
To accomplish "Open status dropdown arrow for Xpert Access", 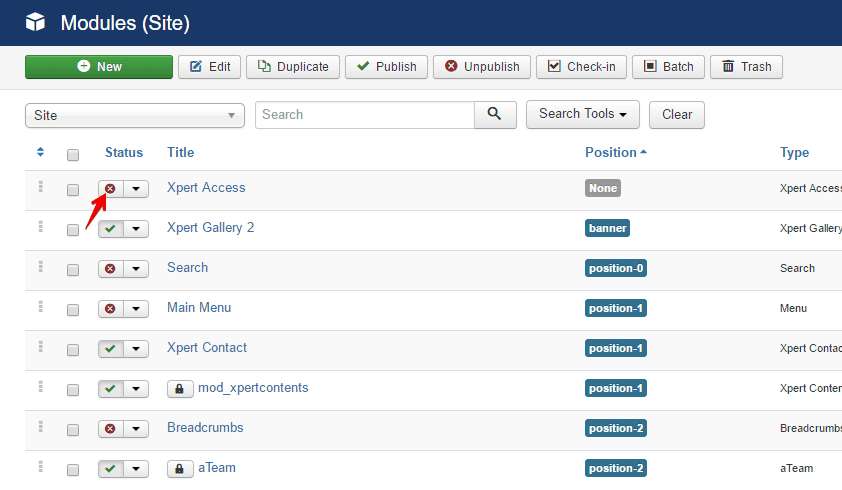I will pyautogui.click(x=136, y=189).
